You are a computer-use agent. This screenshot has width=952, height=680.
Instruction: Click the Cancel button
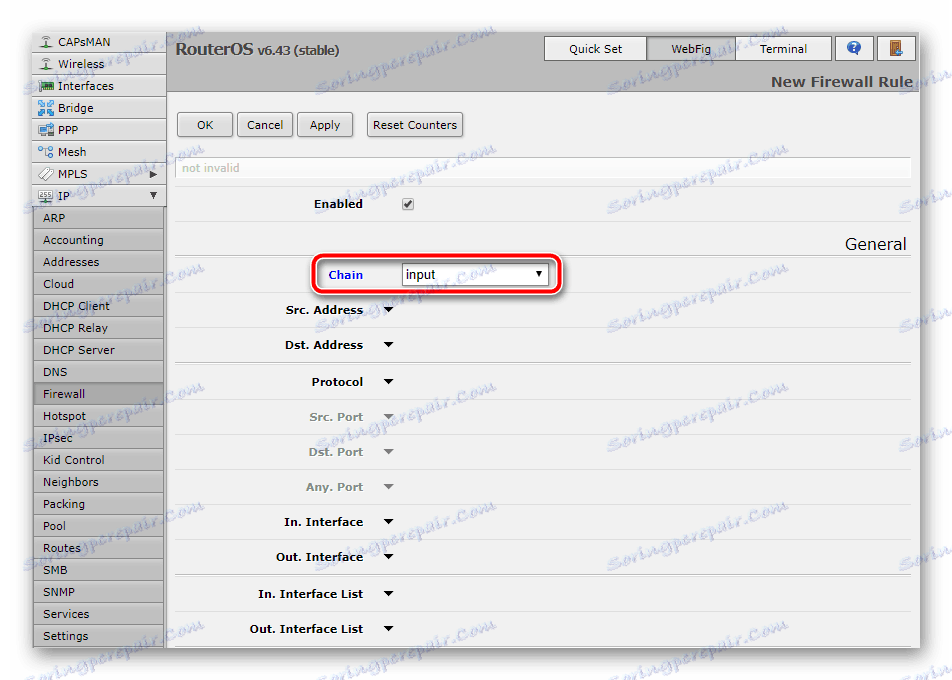pos(265,124)
